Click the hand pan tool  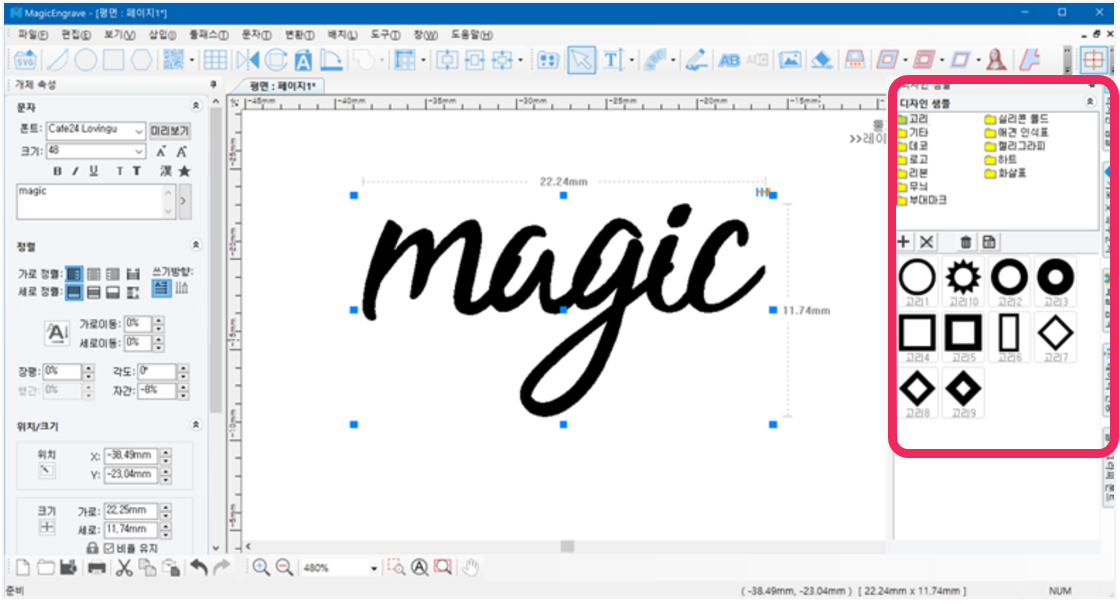(470, 568)
